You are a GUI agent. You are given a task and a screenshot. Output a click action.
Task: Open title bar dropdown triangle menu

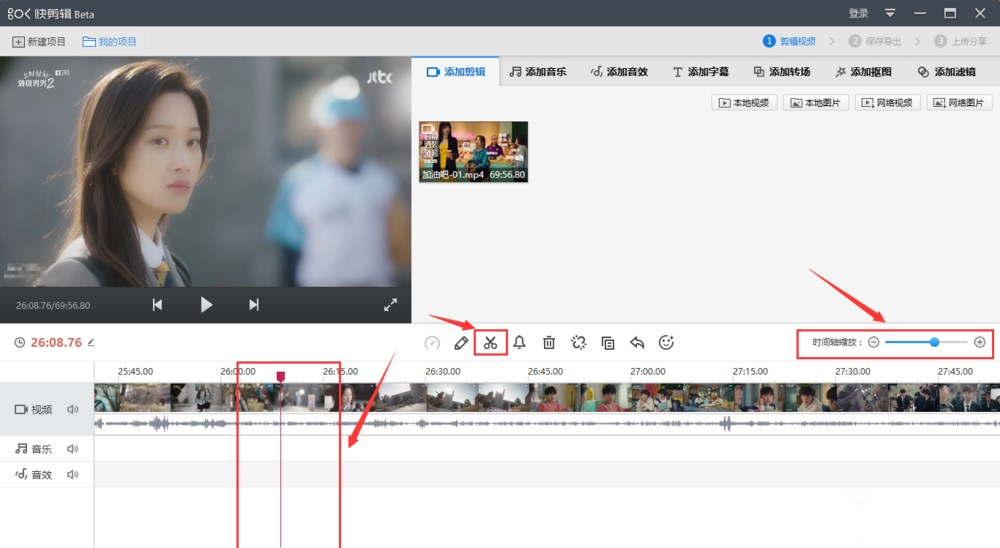[x=890, y=13]
